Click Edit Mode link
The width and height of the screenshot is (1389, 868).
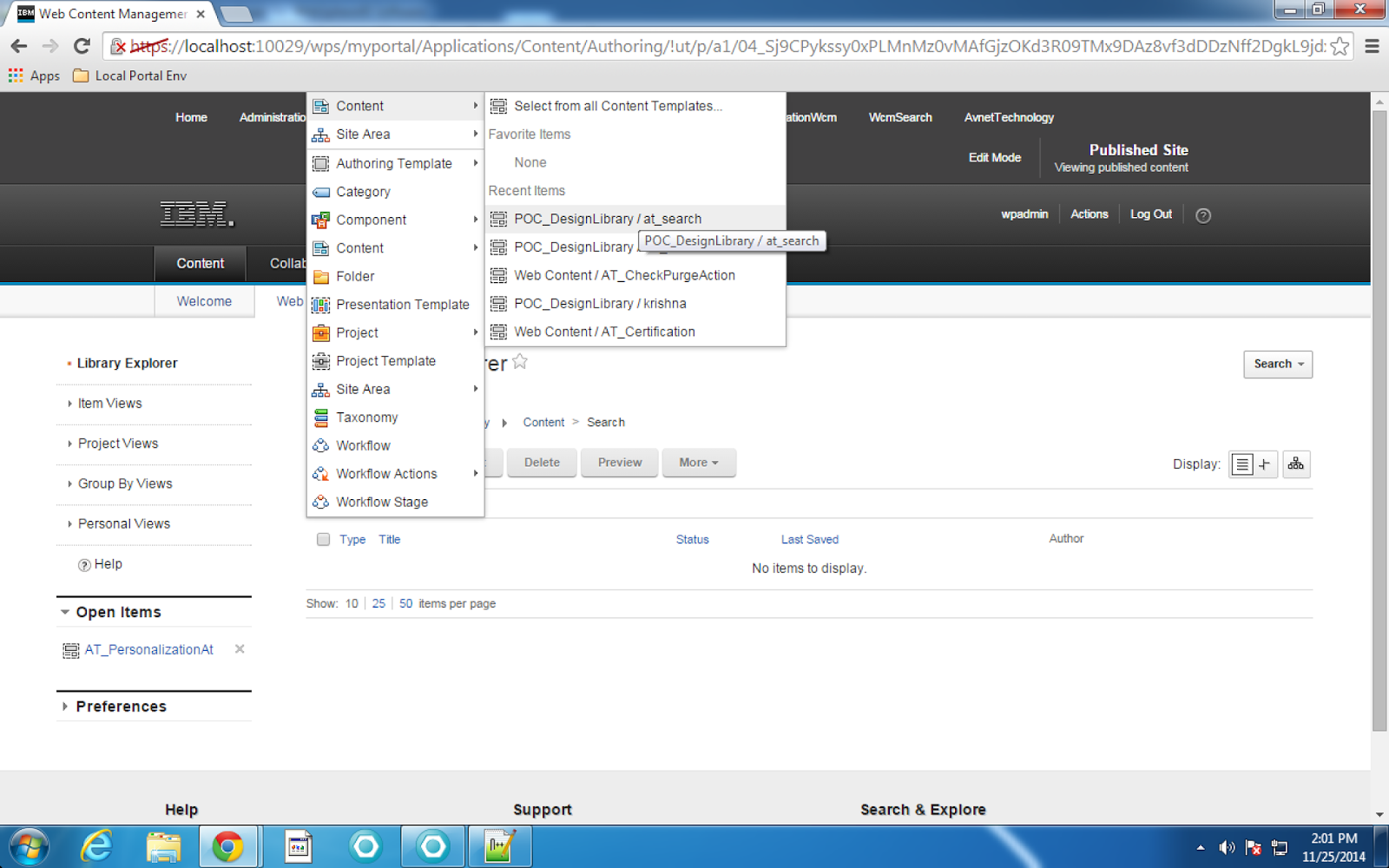point(995,158)
